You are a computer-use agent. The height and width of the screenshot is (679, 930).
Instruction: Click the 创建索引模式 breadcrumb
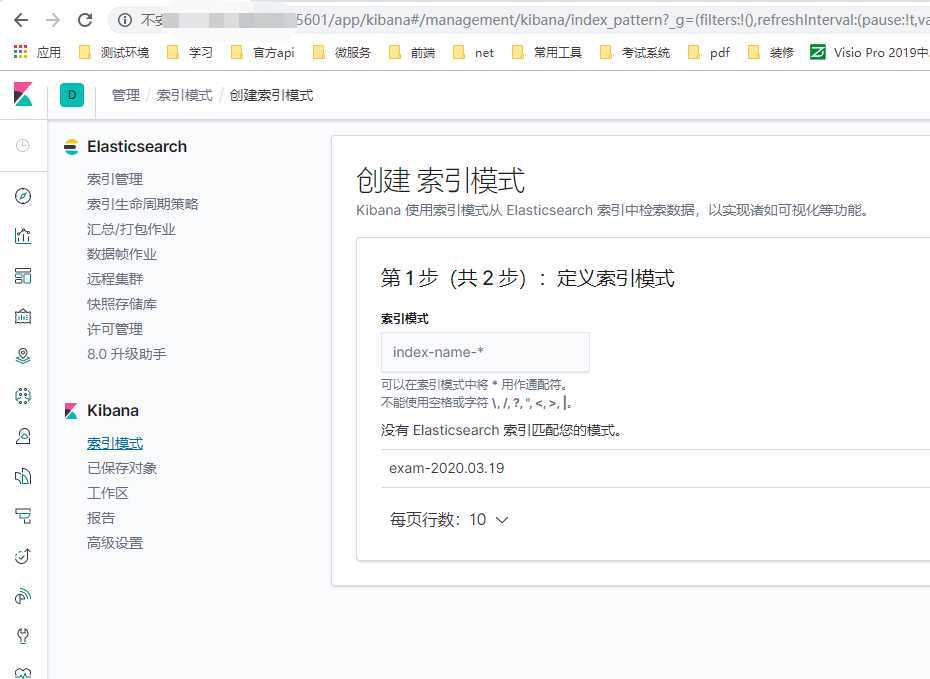coord(271,95)
